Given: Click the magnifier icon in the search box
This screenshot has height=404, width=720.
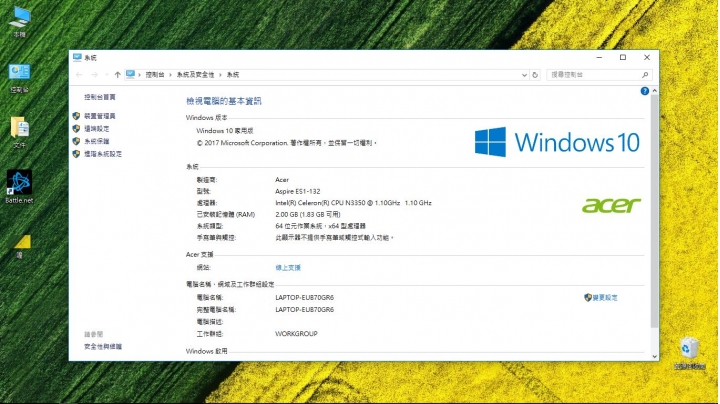Looking at the screenshot, I should point(645,75).
